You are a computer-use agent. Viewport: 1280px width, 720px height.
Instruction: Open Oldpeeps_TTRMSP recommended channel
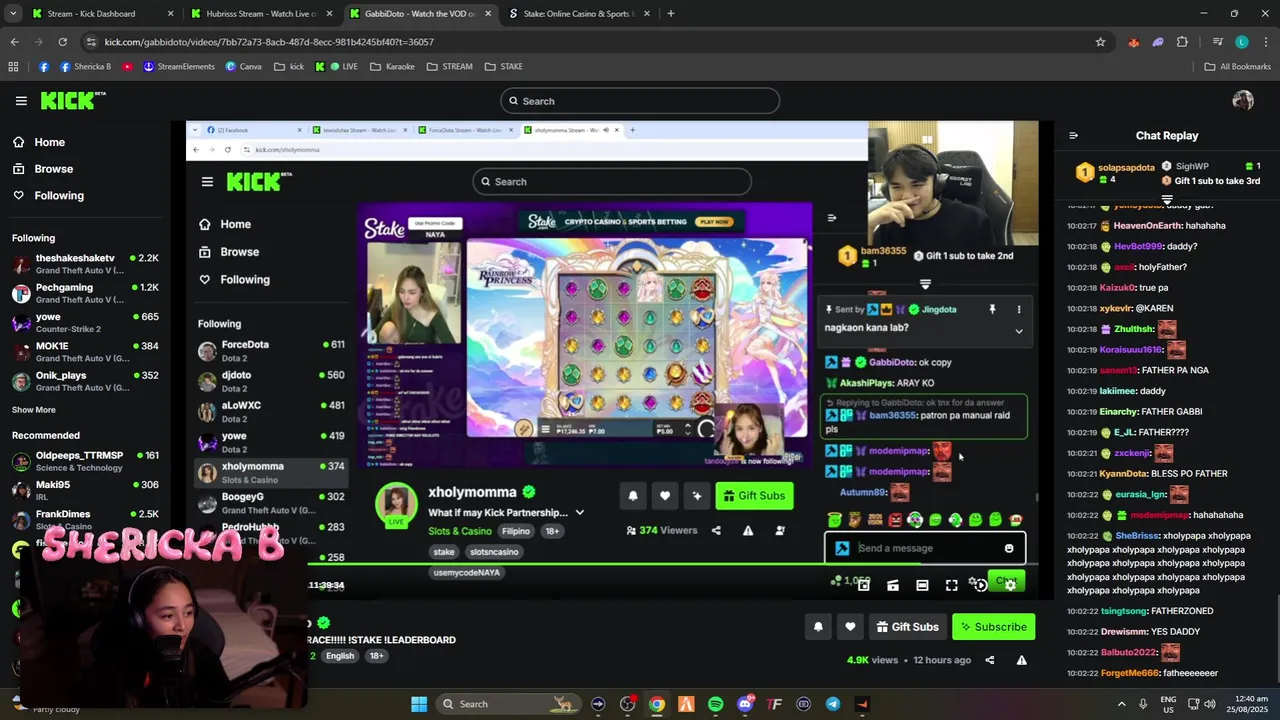[x=85, y=461]
